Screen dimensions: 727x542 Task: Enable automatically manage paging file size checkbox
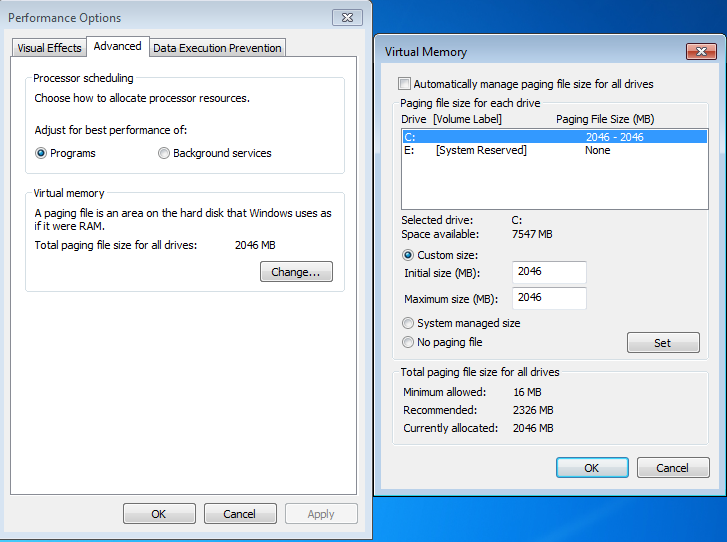coord(404,84)
